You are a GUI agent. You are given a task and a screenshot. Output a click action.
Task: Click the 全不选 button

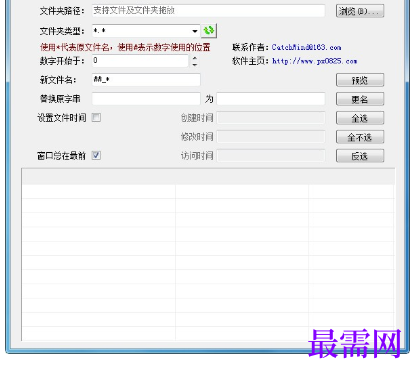(360, 137)
